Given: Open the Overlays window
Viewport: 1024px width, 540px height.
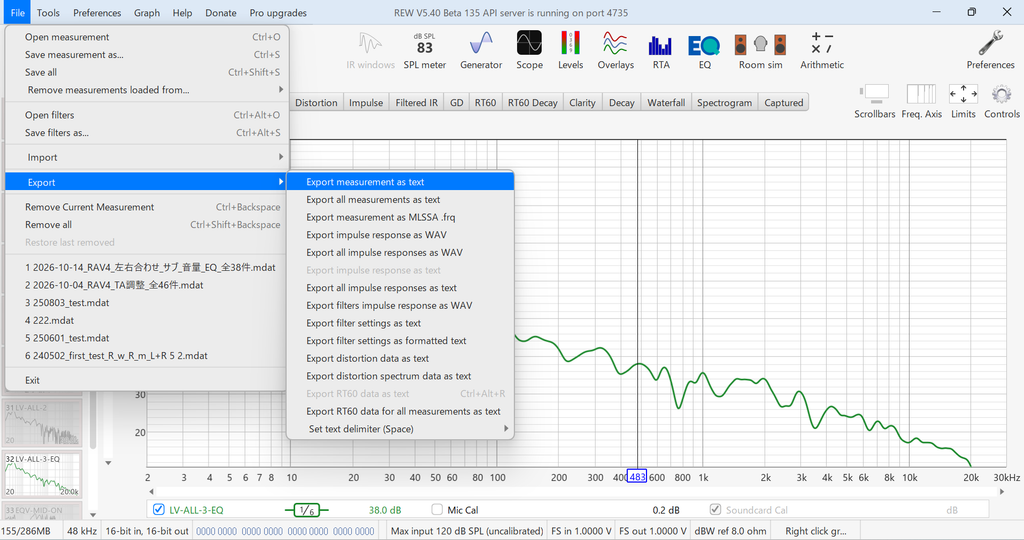Looking at the screenshot, I should click(x=615, y=51).
